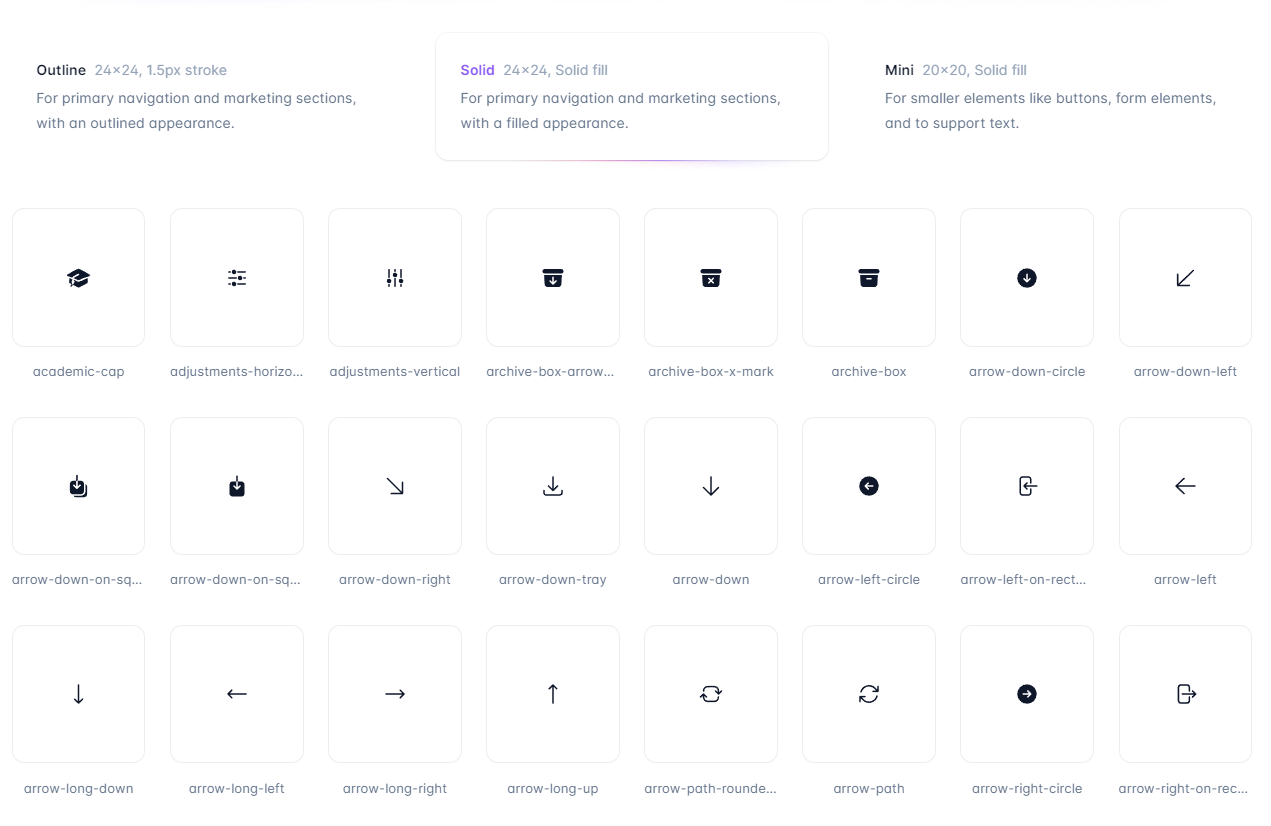Screen dimensions: 1271x826
Task: Click the 'arrow-down-tray' name label
Action: click(553, 579)
